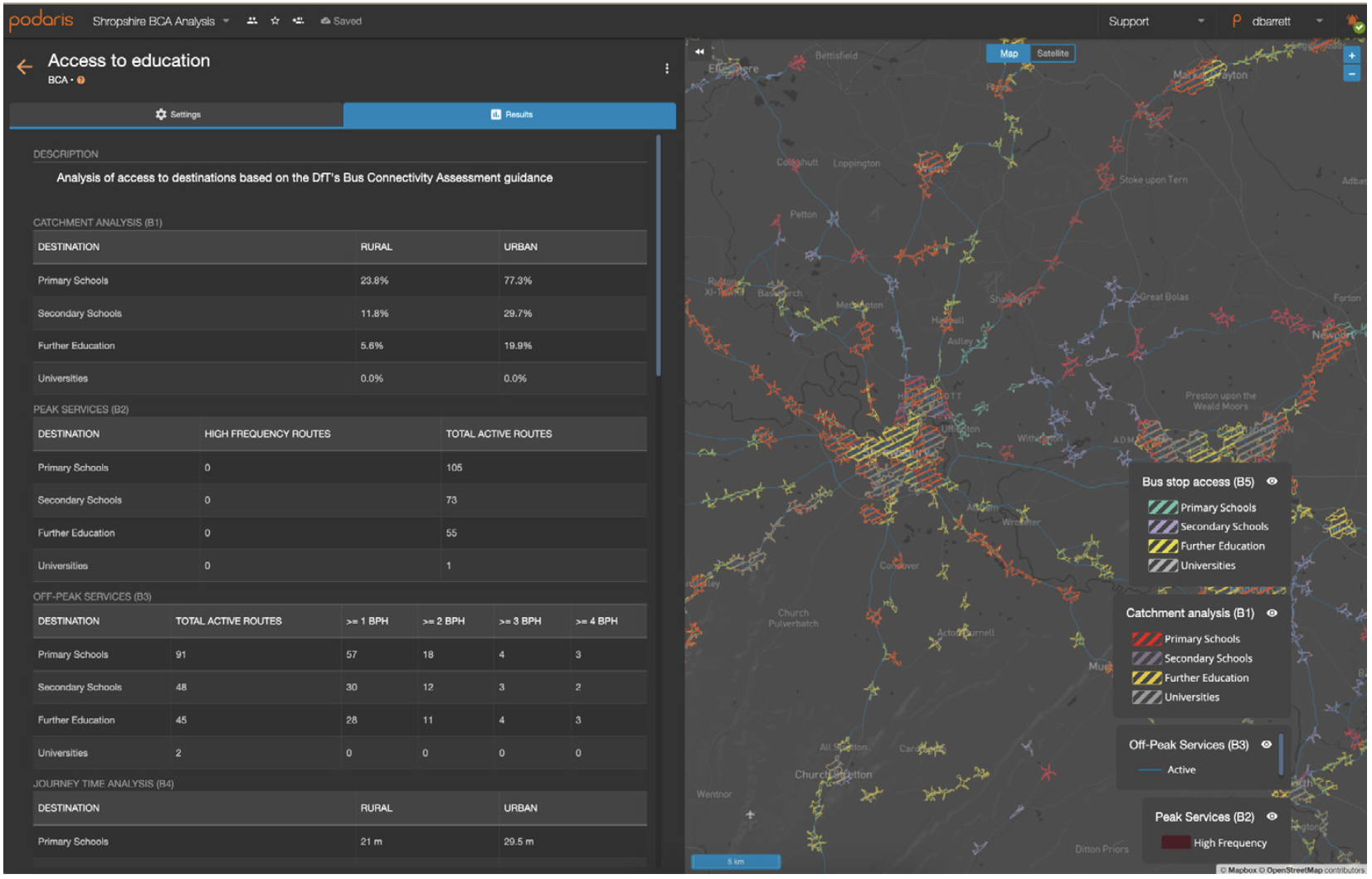Toggle Catchment analysis (B1) layer visibility

click(1272, 614)
